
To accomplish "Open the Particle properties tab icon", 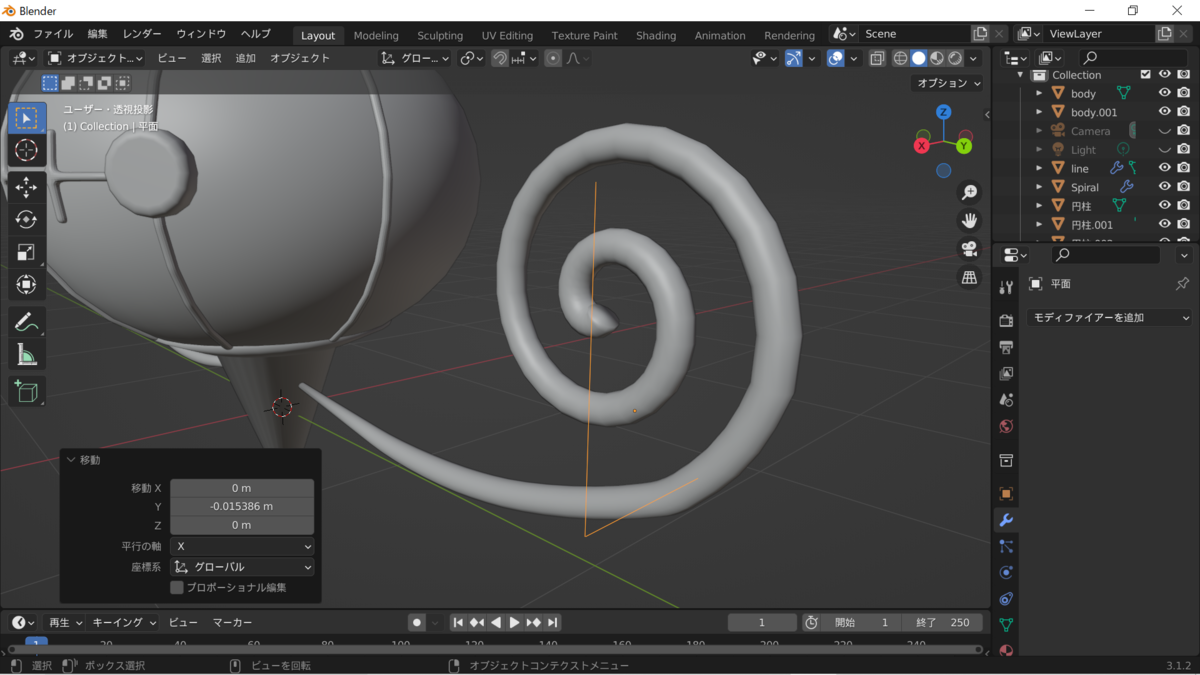I will click(1006, 546).
